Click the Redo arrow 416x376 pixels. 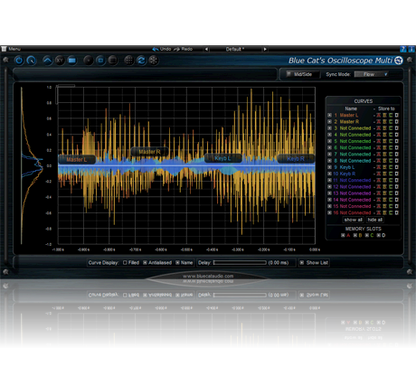click(177, 49)
